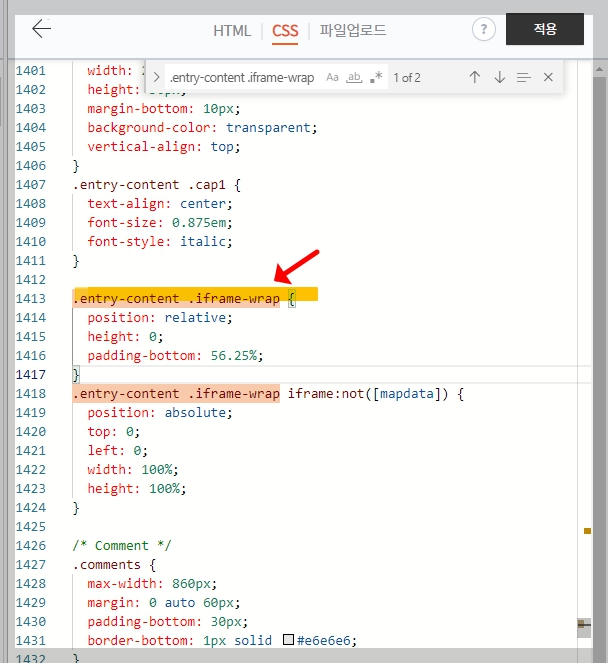Expand the replace field chevron
The image size is (608, 663).
[x=156, y=77]
